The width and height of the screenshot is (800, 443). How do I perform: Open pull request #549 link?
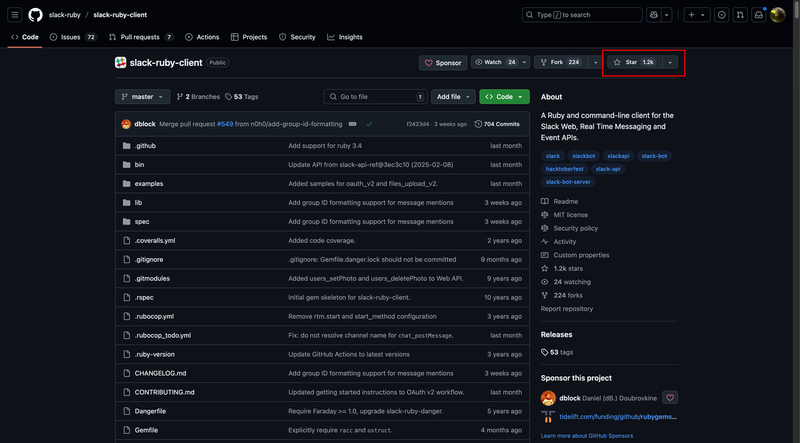click(225, 124)
